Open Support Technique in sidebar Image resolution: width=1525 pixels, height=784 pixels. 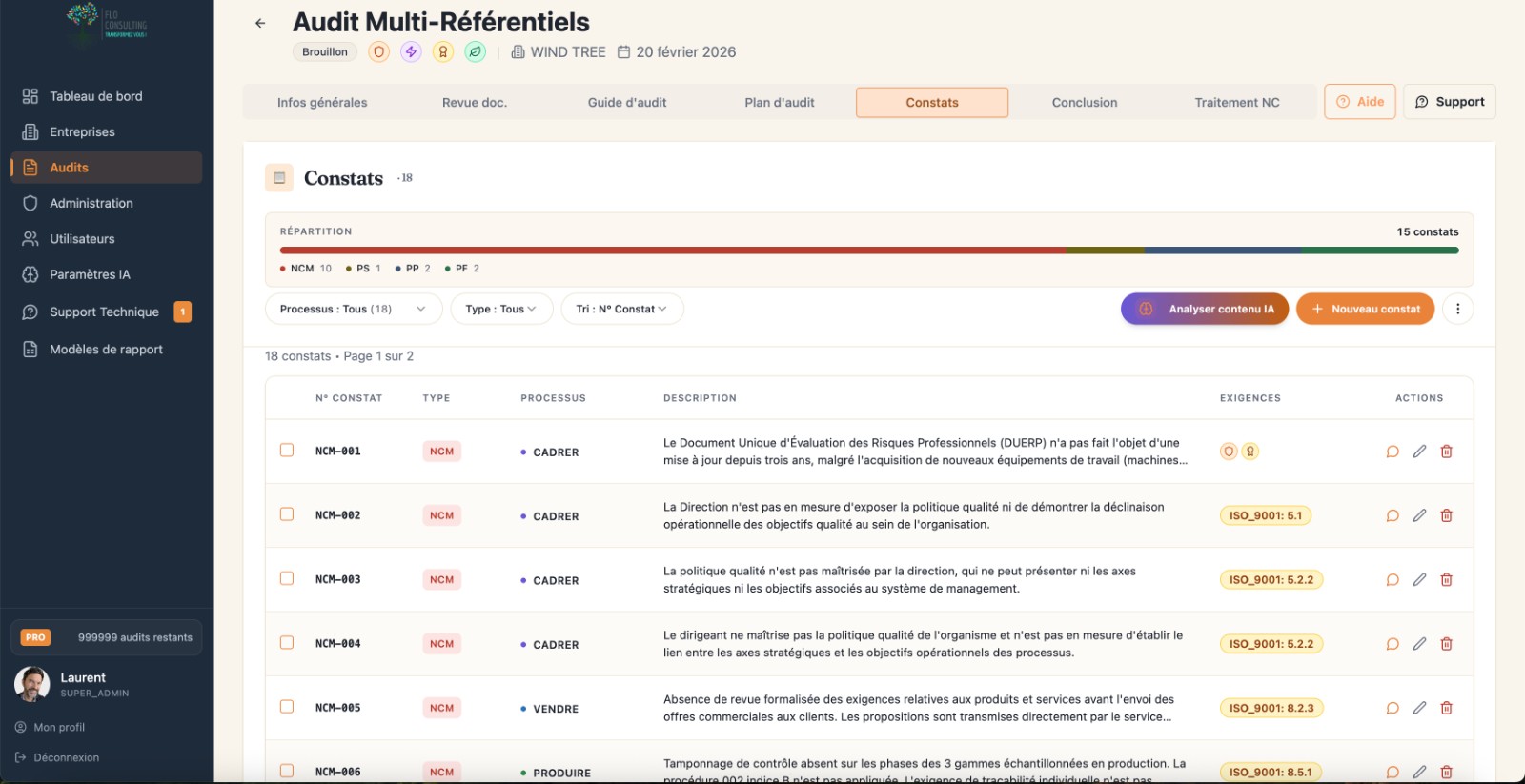(x=107, y=312)
